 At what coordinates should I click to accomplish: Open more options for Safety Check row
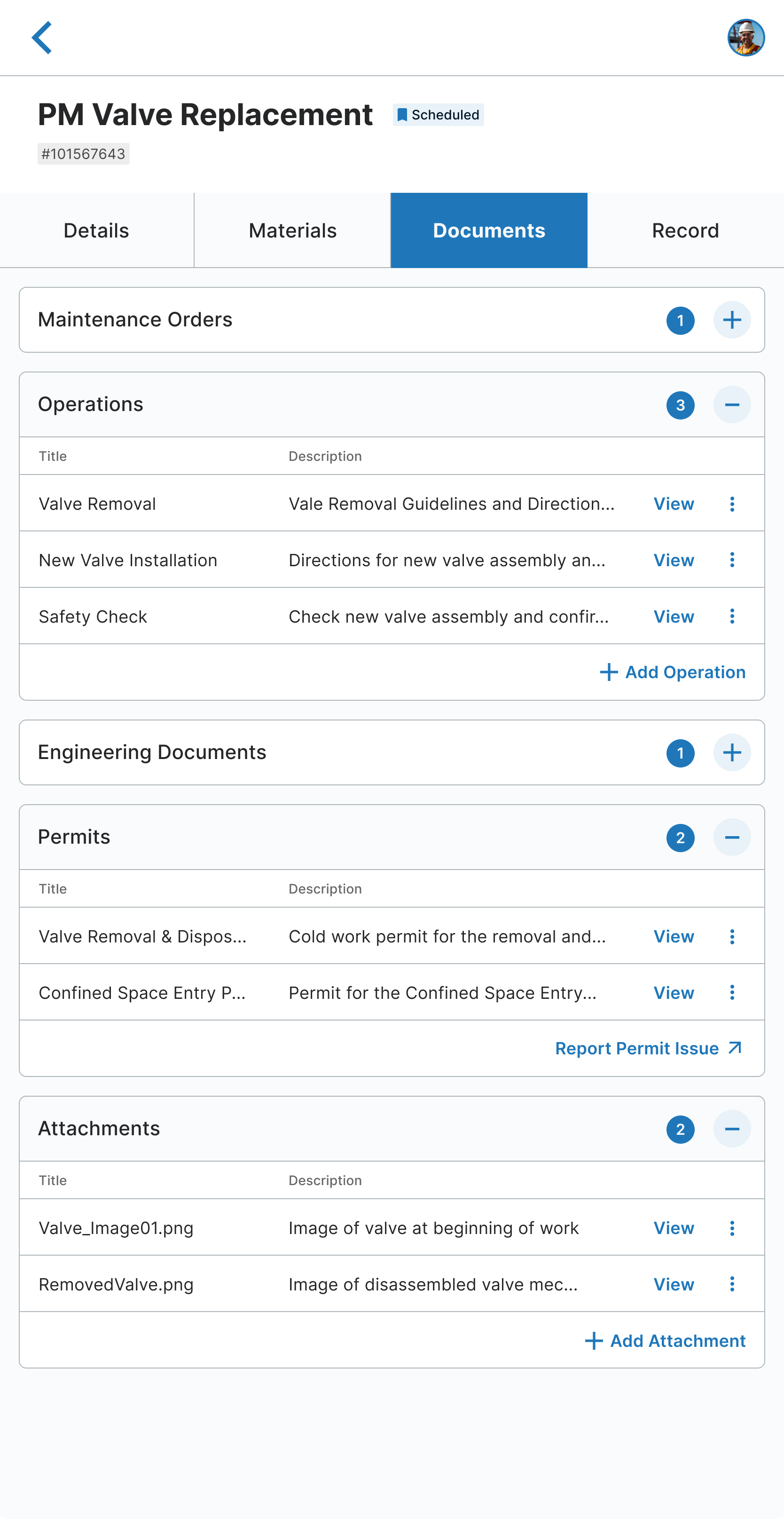(731, 616)
